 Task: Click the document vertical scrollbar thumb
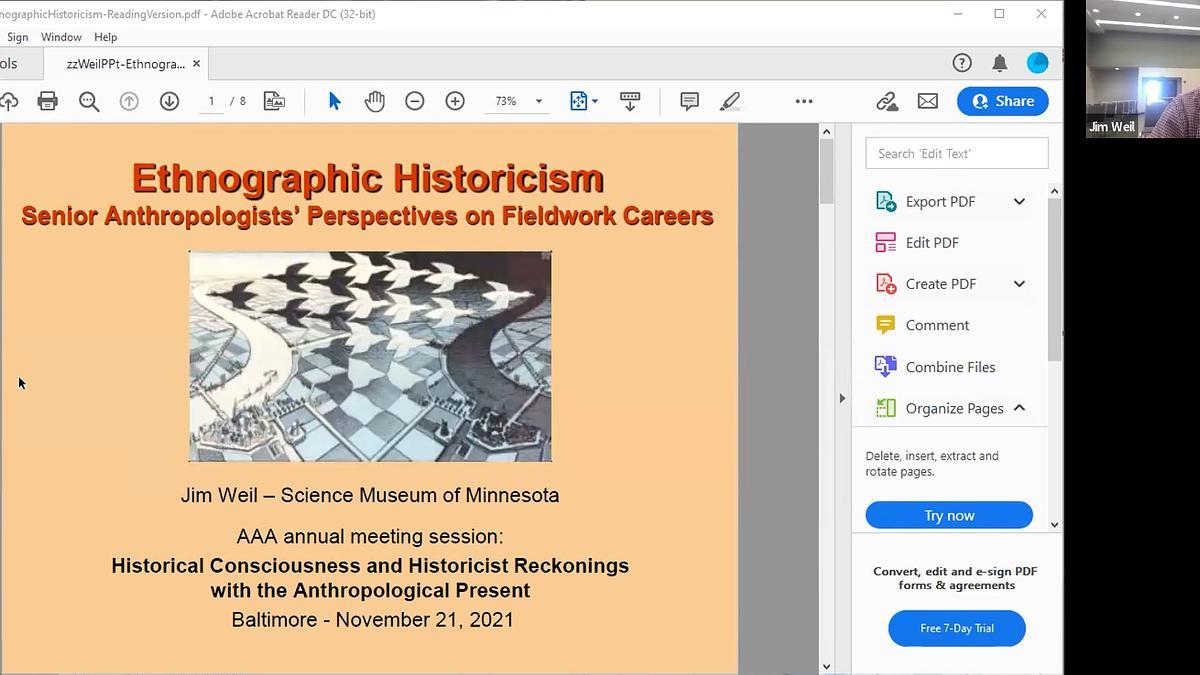coord(826,172)
